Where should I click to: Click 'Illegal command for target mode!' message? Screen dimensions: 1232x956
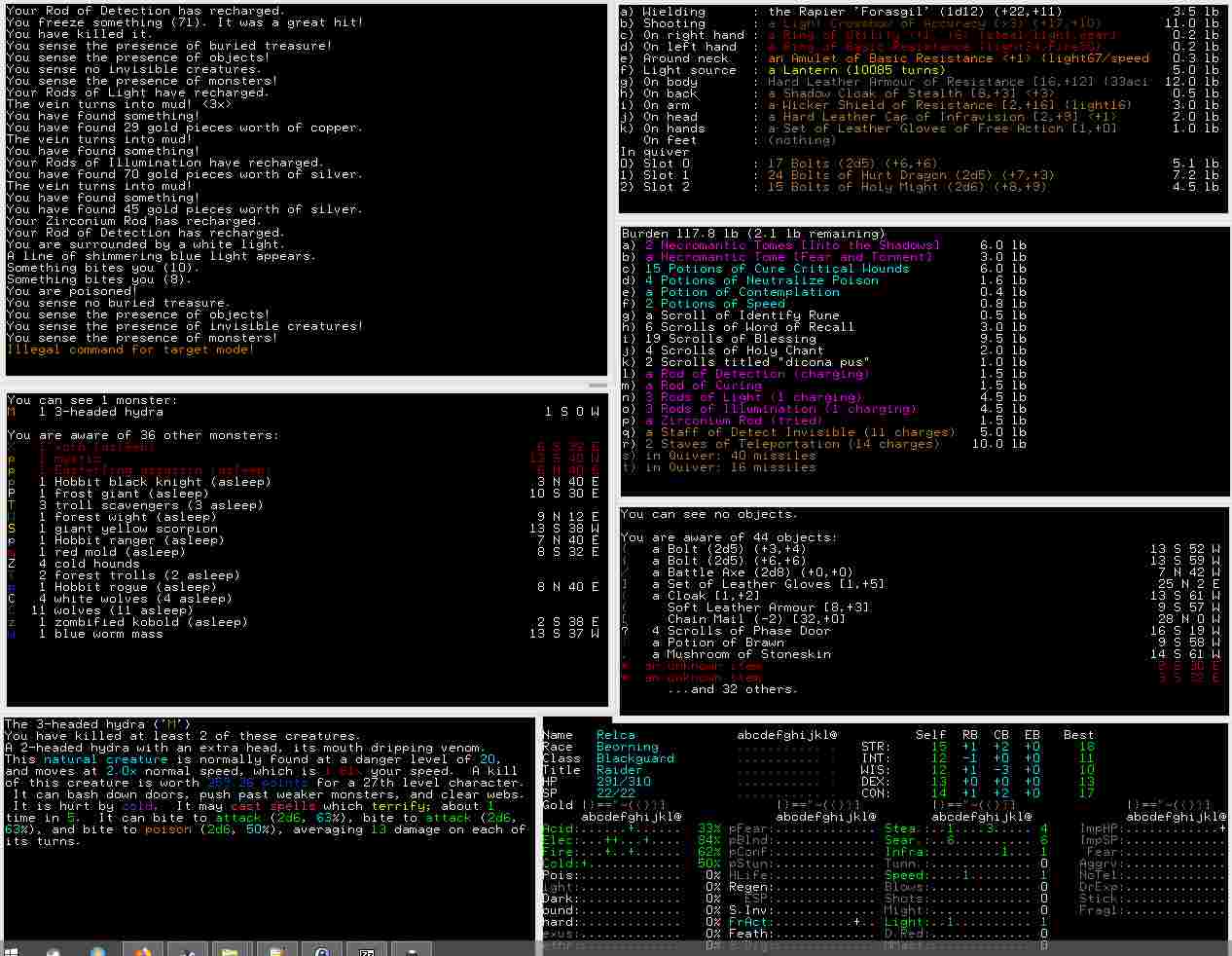tap(130, 349)
